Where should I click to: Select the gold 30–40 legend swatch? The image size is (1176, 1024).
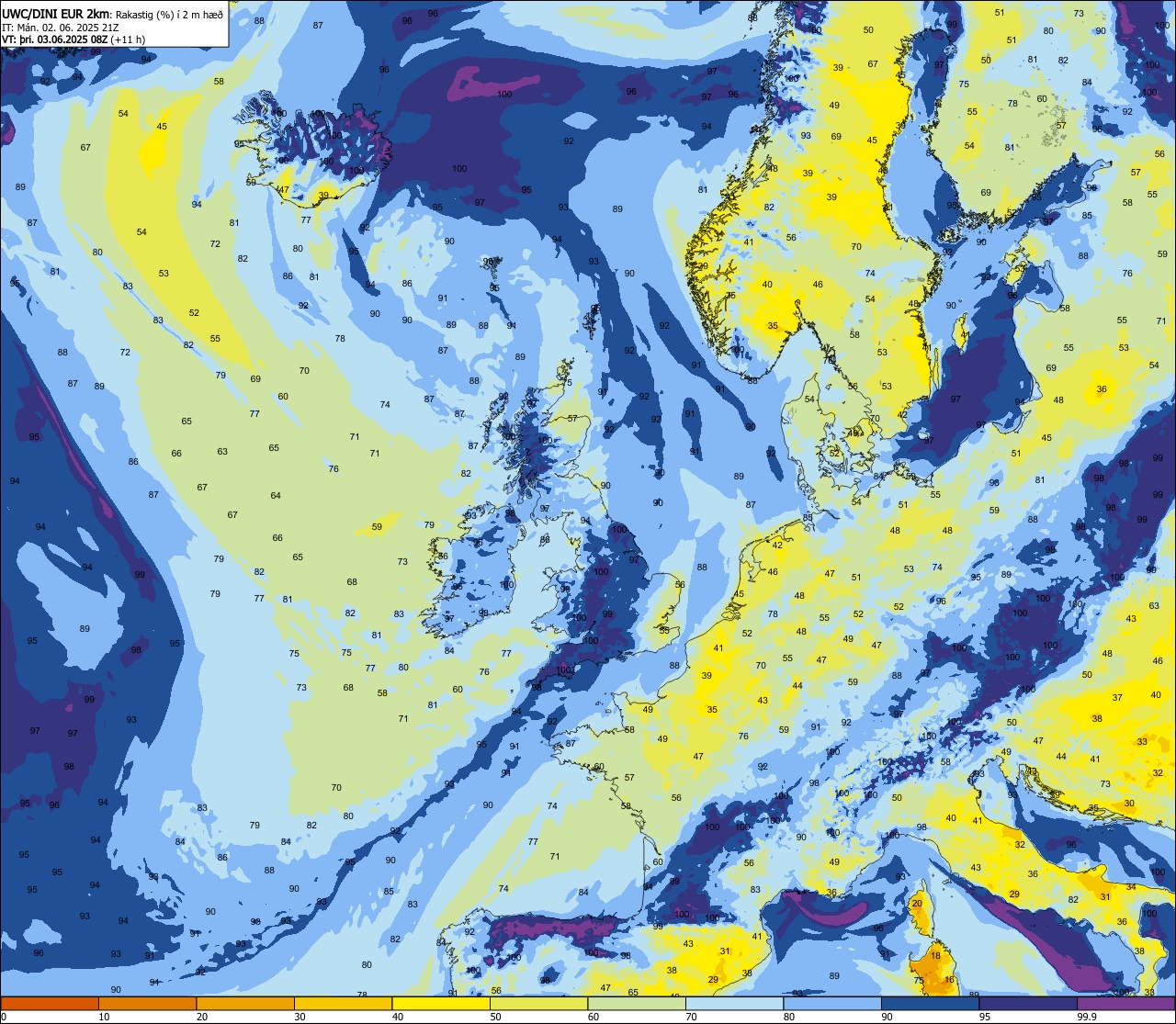click(343, 1003)
